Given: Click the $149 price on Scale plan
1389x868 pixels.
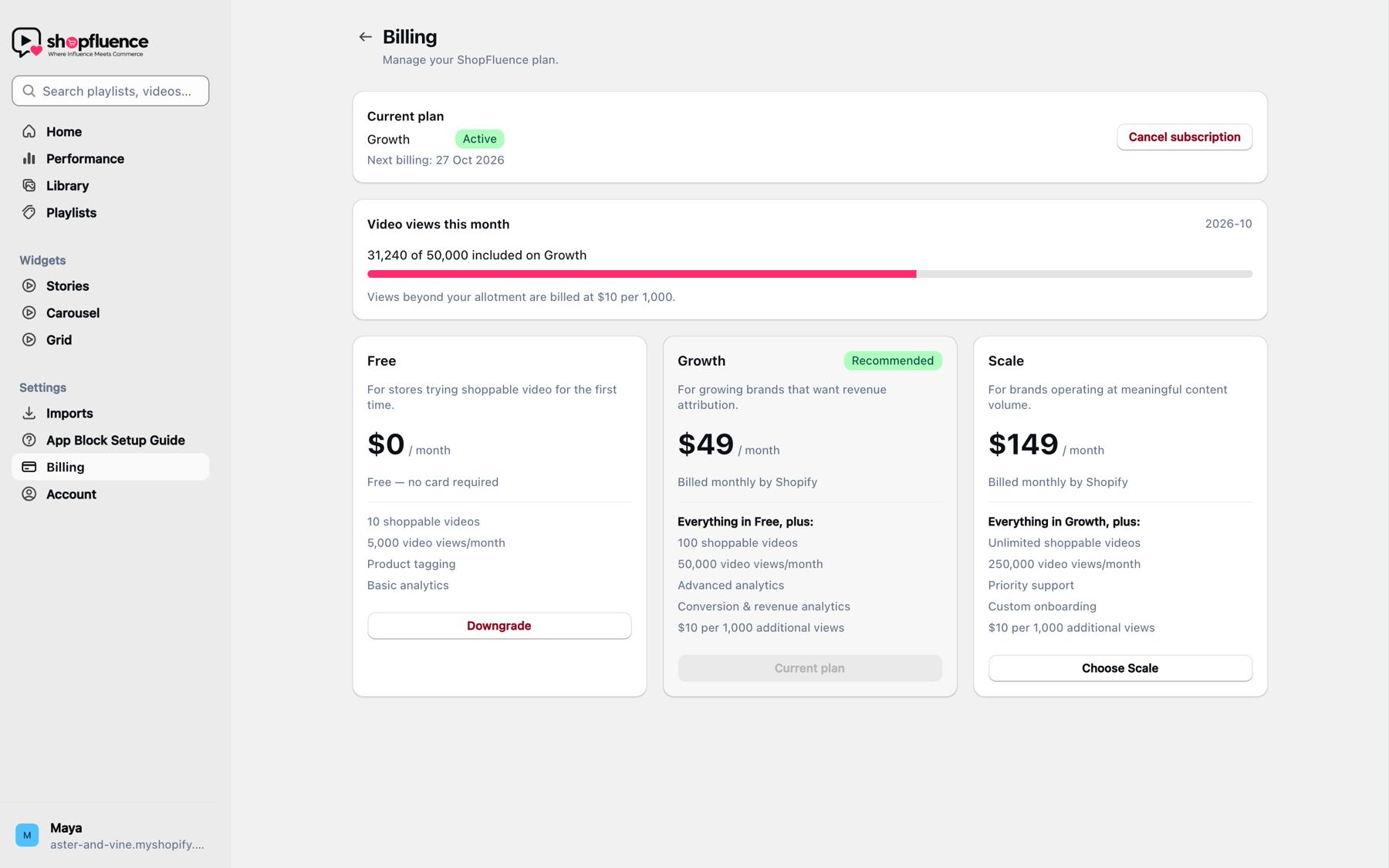Looking at the screenshot, I should (x=1022, y=444).
